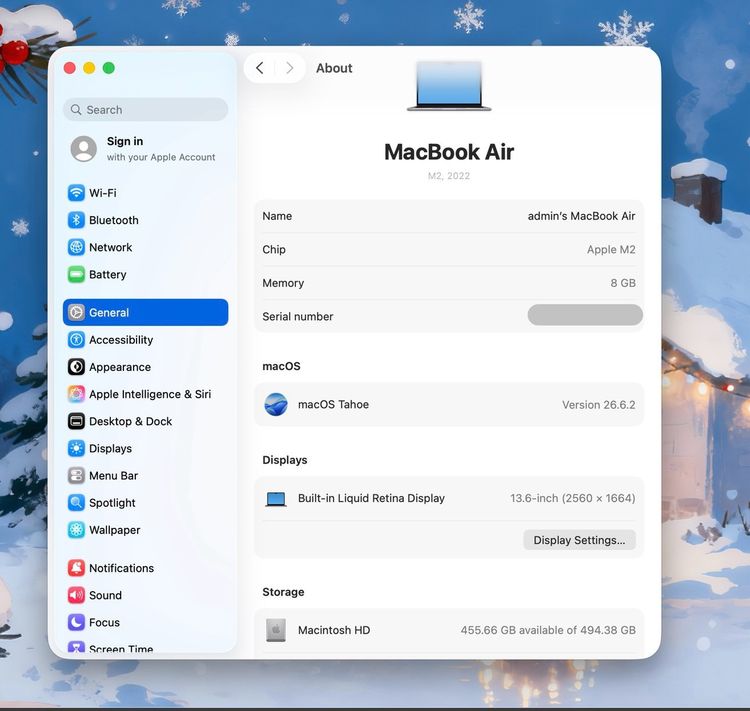Go forward with the right chevron
The height and width of the screenshot is (711, 750).
[x=289, y=68]
